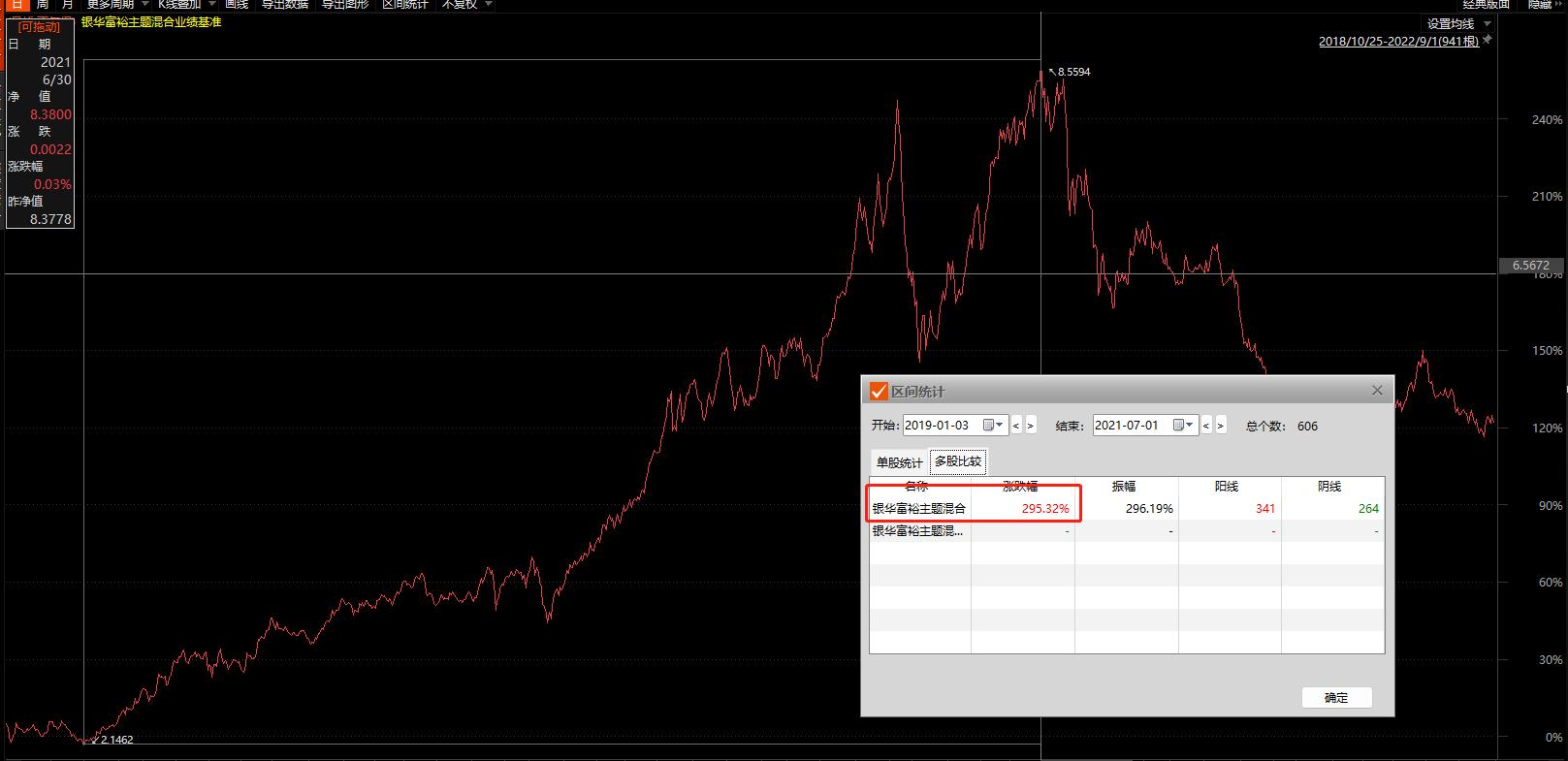The image size is (1568, 761).
Task: Step end date back one day
Action: click(1206, 425)
